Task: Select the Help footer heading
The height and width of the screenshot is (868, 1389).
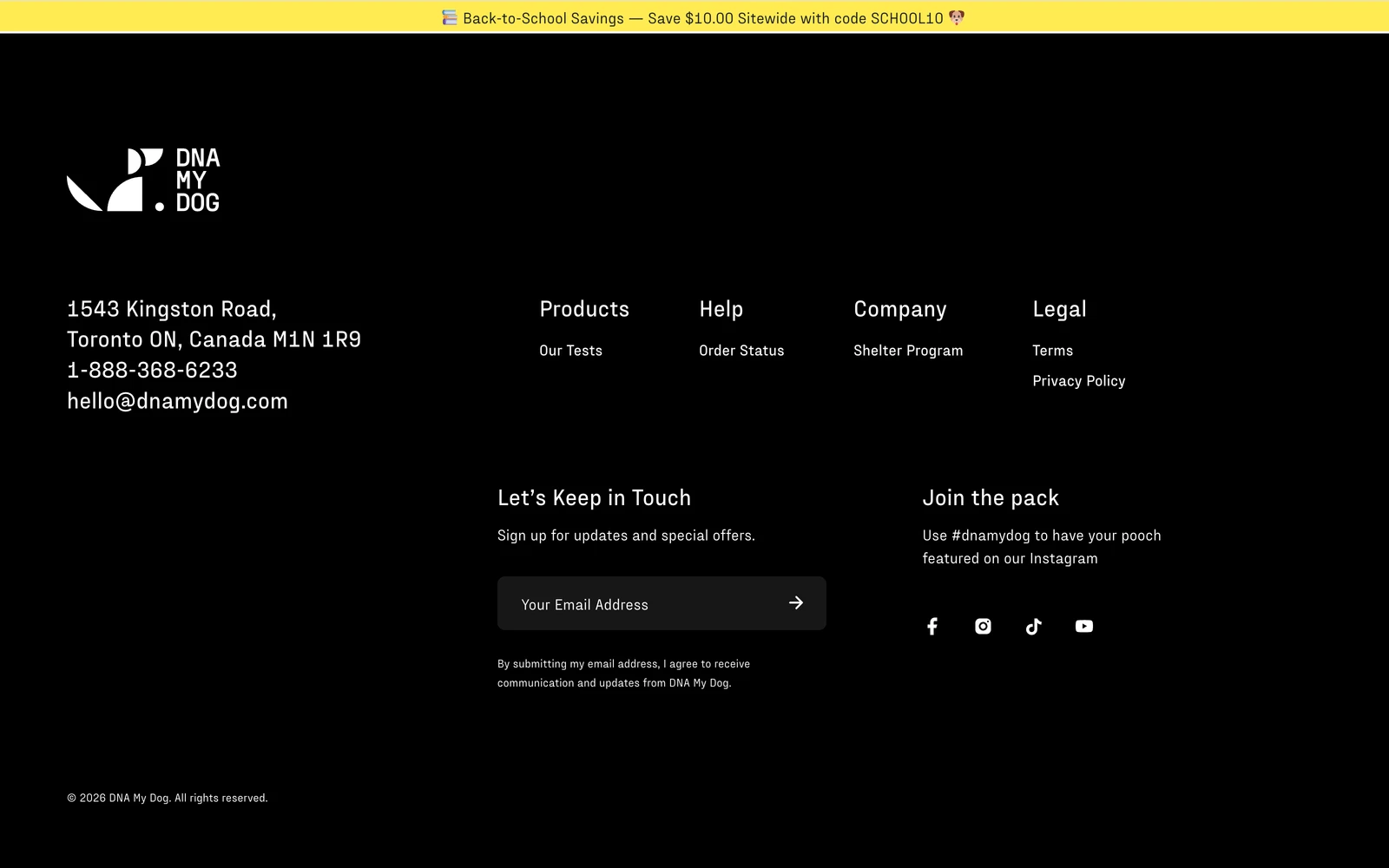Action: pos(721,309)
